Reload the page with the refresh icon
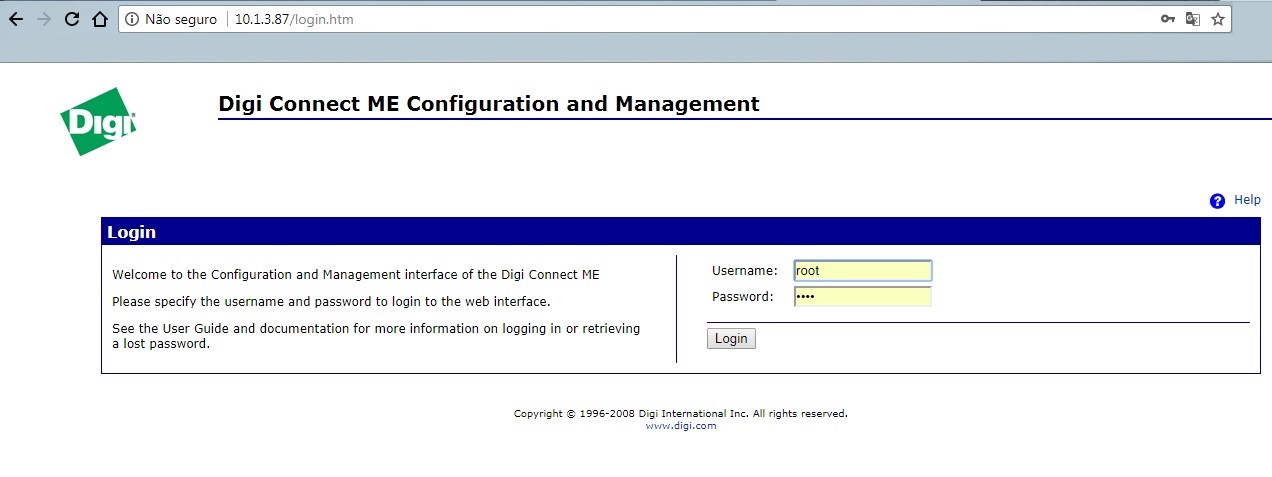1272x477 pixels. click(71, 19)
